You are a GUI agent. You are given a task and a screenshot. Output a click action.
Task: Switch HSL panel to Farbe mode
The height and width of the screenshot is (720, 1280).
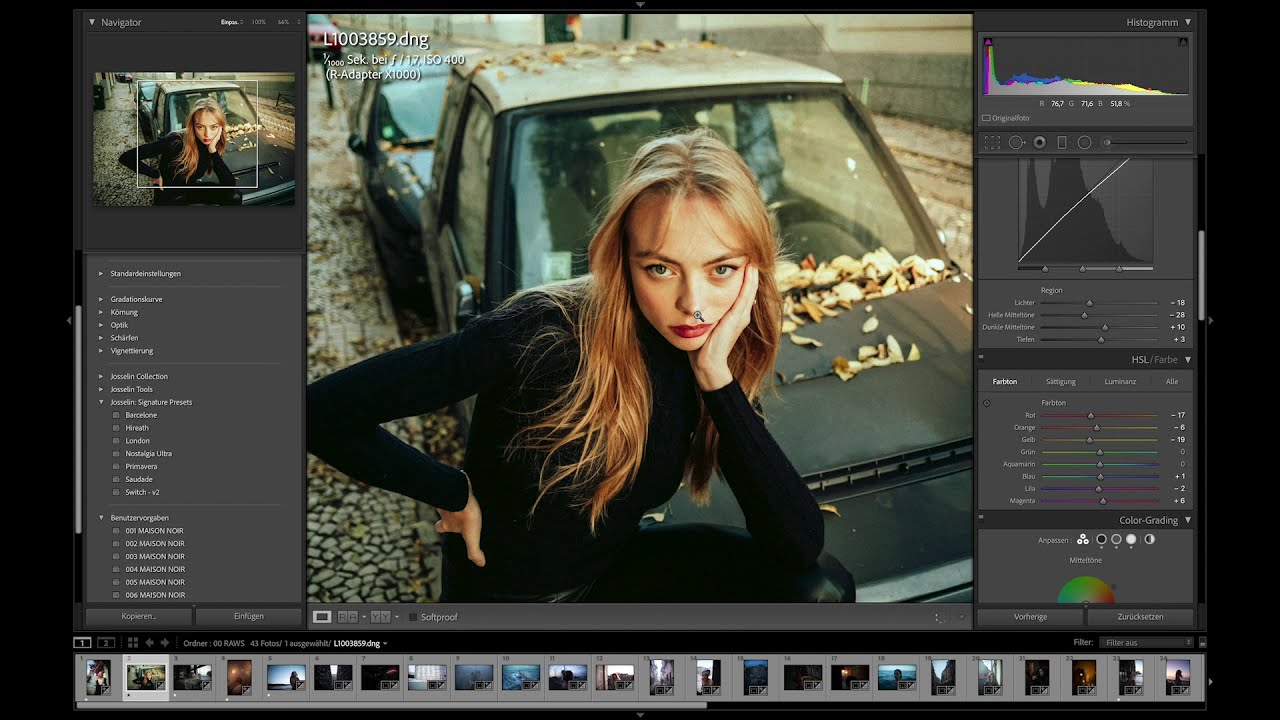point(1166,359)
